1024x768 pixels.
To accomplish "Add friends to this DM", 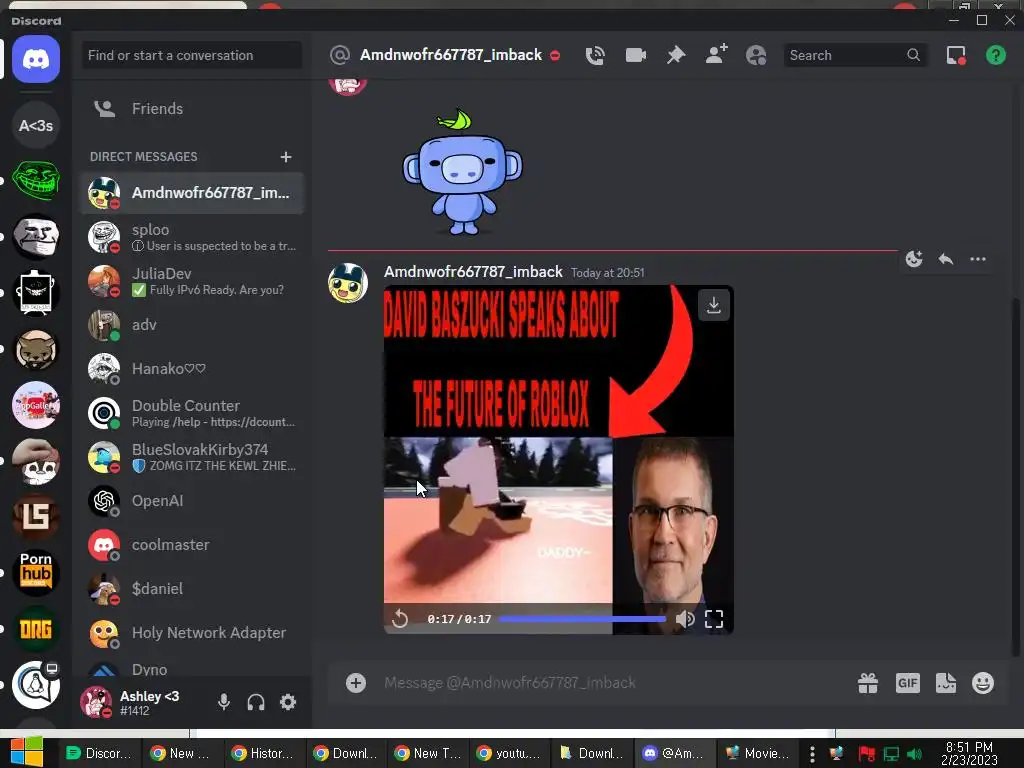I will click(716, 55).
